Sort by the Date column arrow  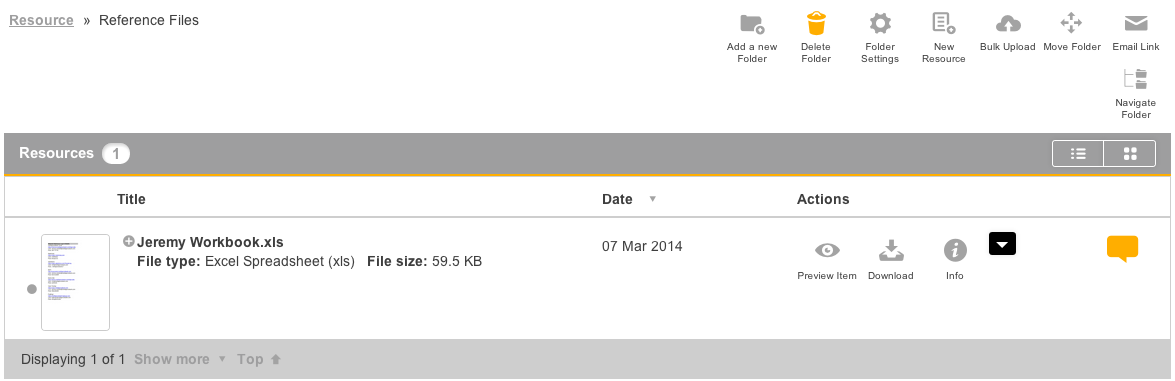pyautogui.click(x=652, y=200)
